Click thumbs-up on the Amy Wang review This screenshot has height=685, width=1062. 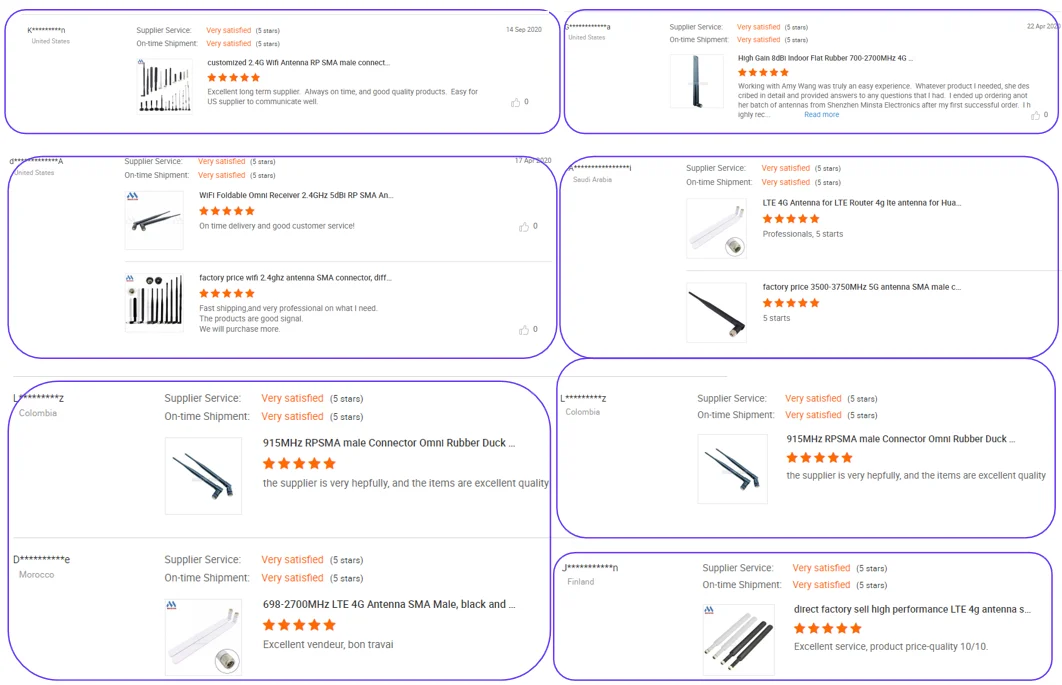coord(1035,115)
